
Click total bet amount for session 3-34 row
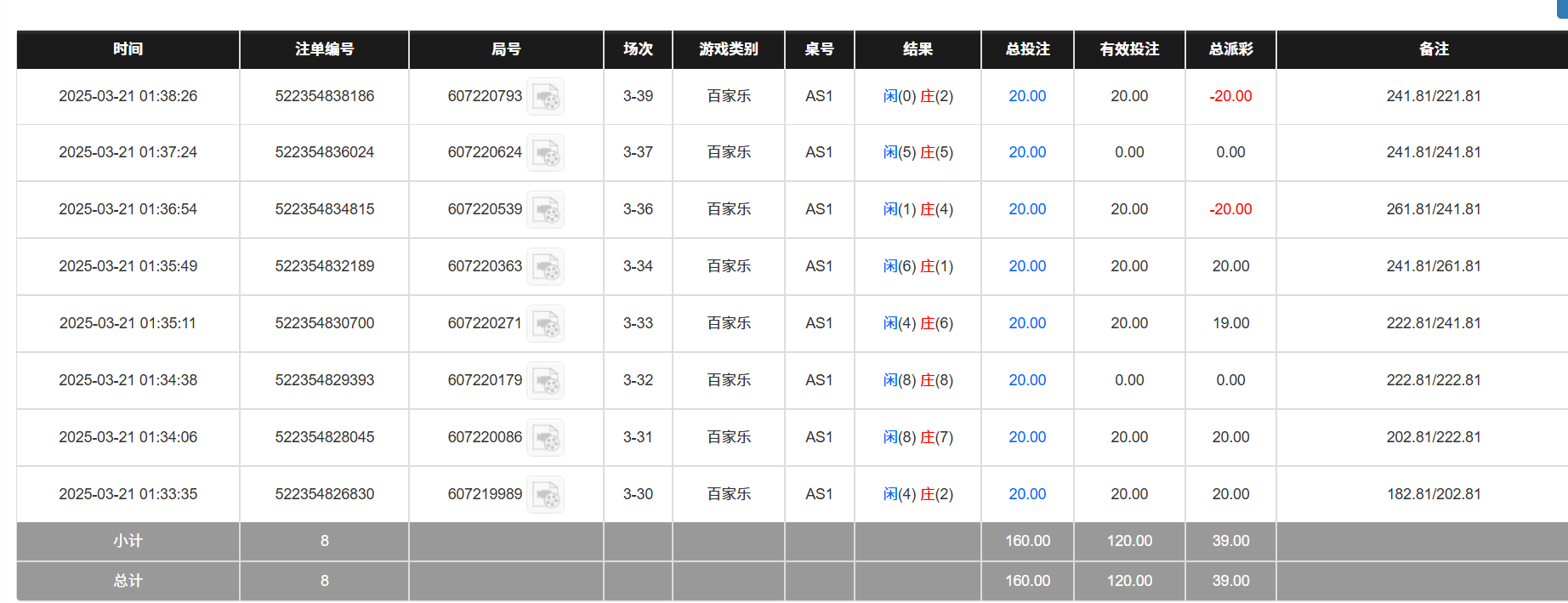(x=1027, y=266)
